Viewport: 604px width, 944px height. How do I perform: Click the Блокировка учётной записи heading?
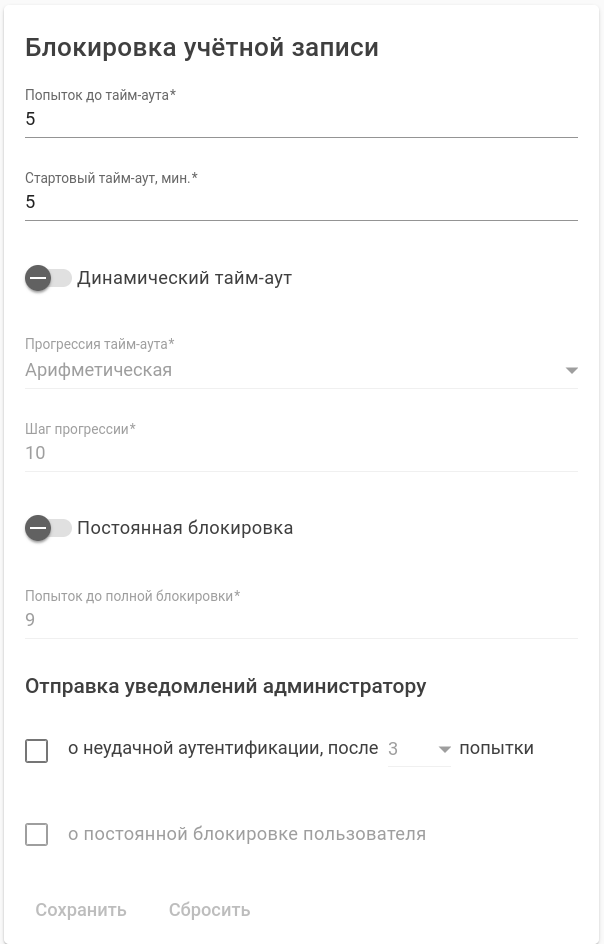[x=201, y=47]
